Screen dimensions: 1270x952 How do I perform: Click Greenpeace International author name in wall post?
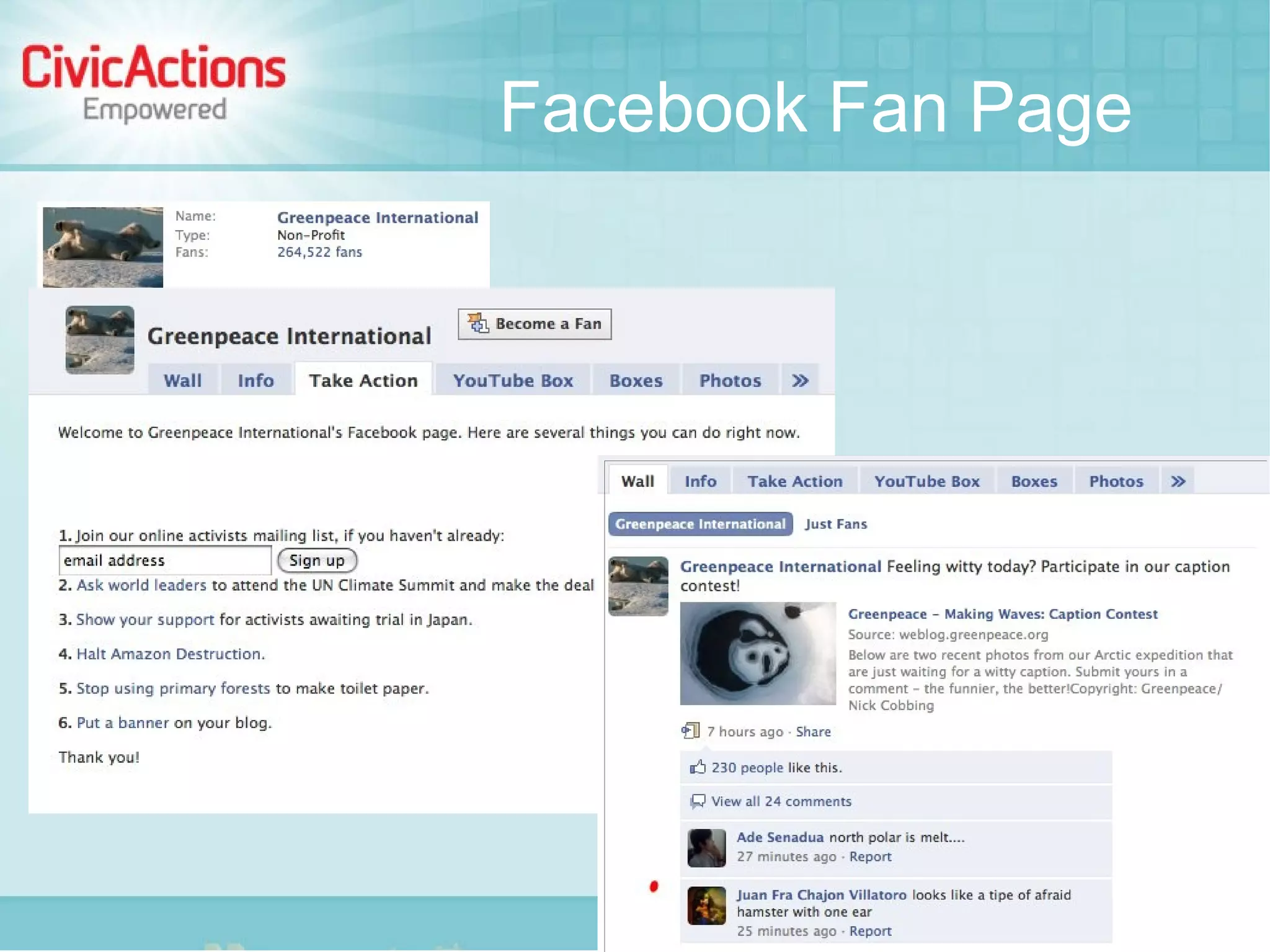(x=780, y=566)
